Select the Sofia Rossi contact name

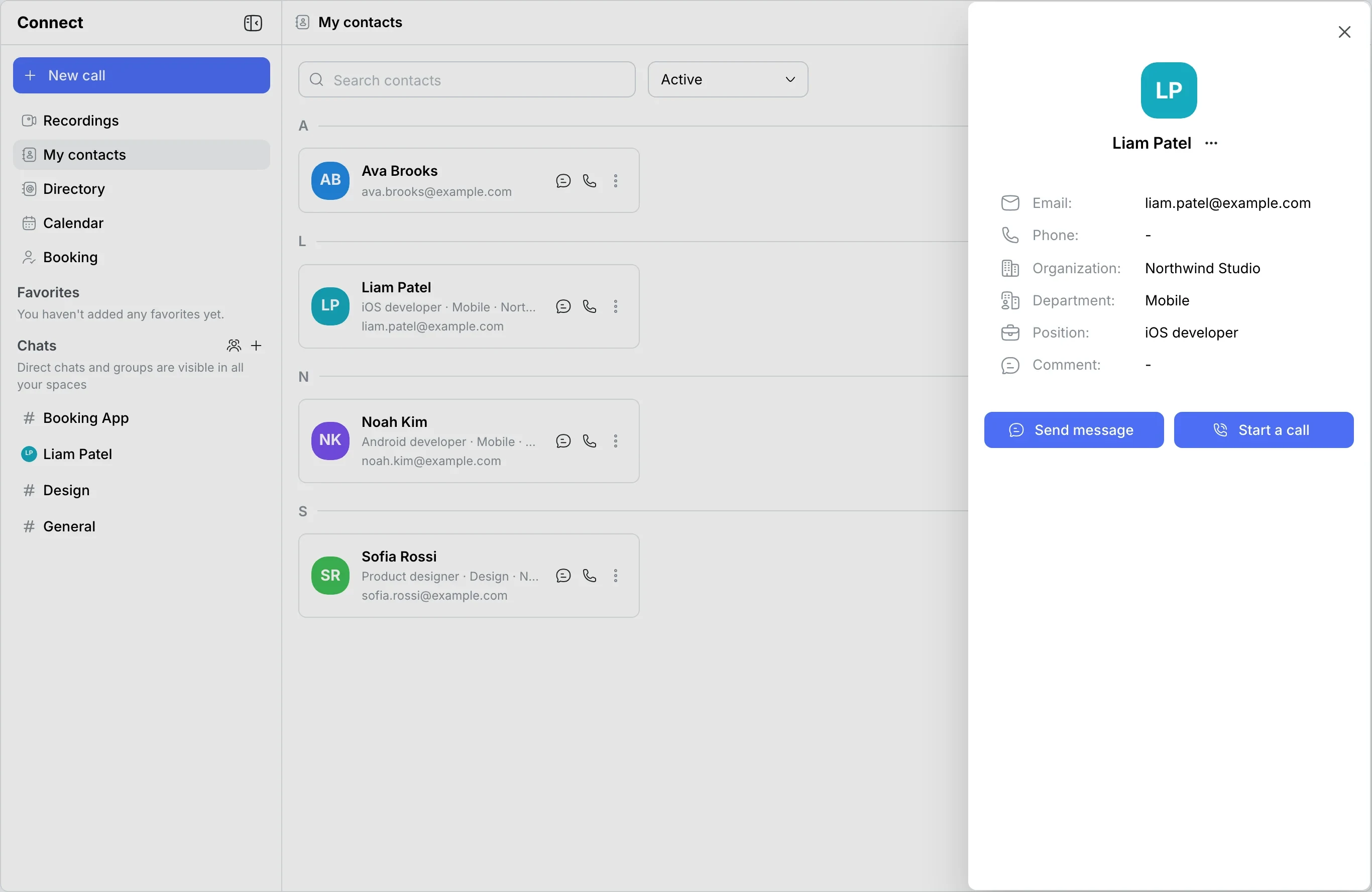click(x=399, y=556)
